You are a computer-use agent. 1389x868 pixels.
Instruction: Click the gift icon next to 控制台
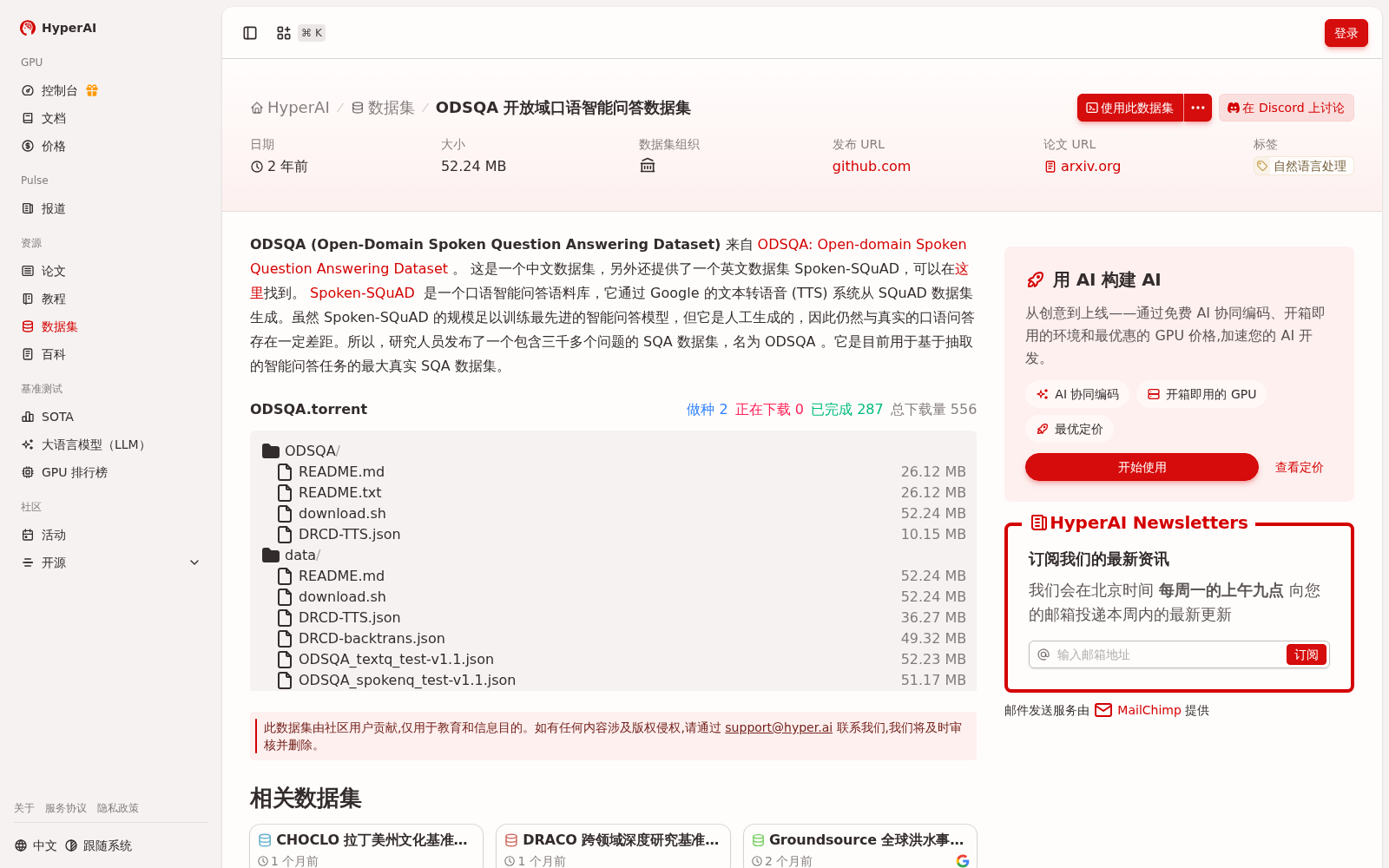click(x=92, y=90)
